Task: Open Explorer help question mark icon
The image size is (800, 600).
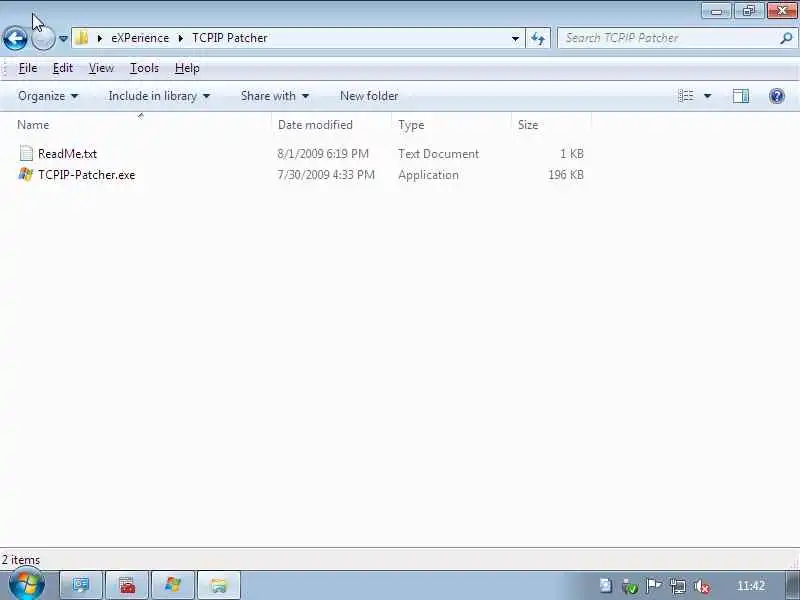Action: pyautogui.click(x=777, y=96)
